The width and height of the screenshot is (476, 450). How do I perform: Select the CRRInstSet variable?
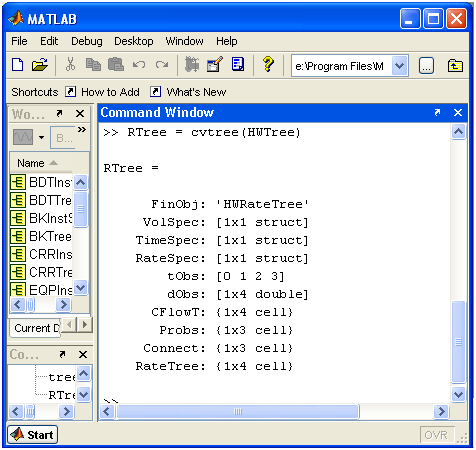41,254
